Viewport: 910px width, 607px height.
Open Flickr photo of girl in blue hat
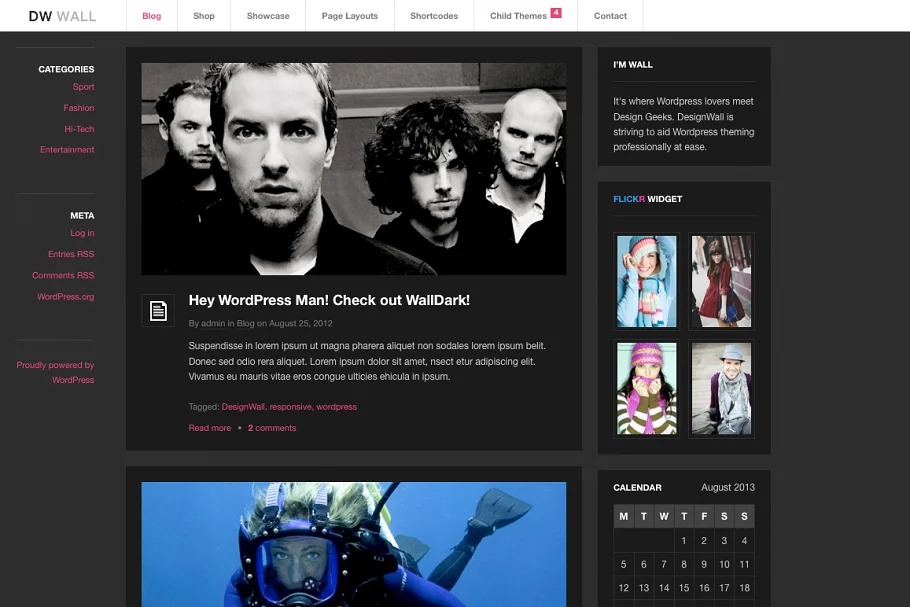[646, 281]
